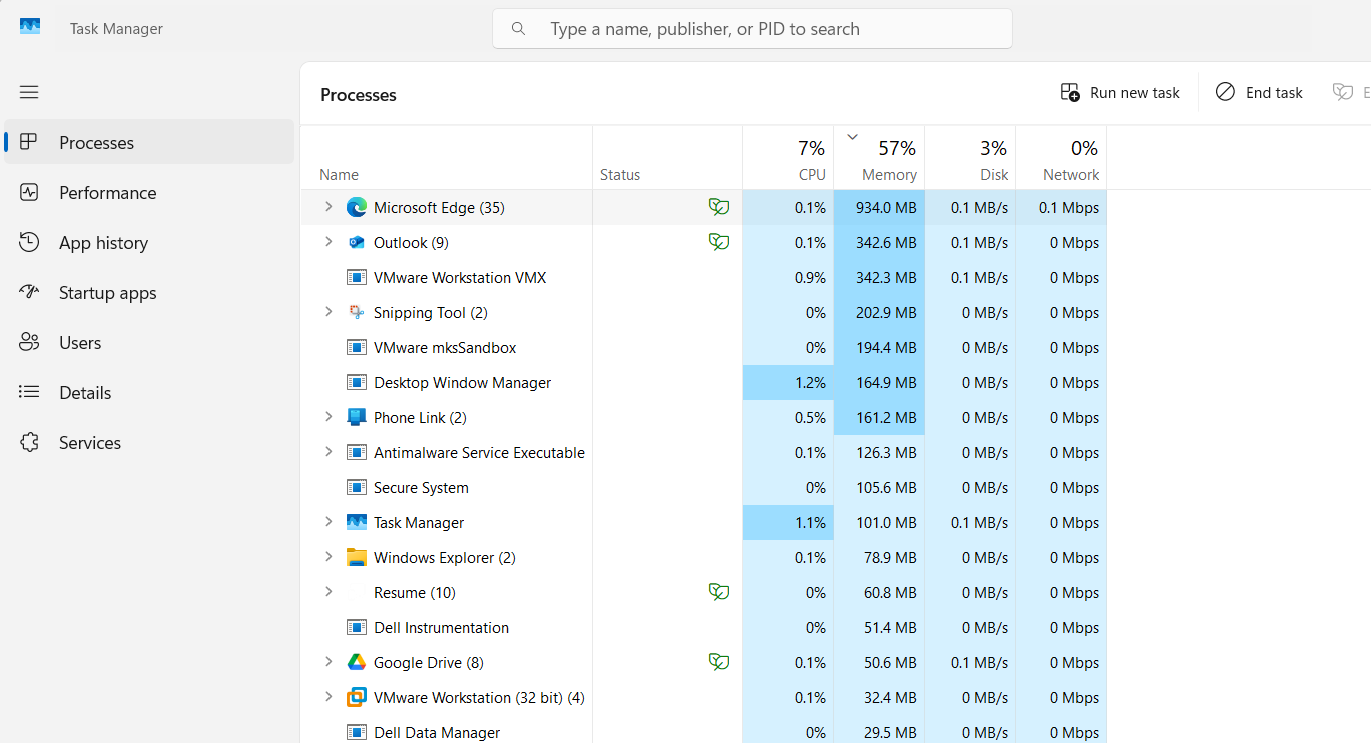This screenshot has height=743, width=1371.
Task: Click the Efficiency mode toolbar icon
Action: tap(1343, 92)
